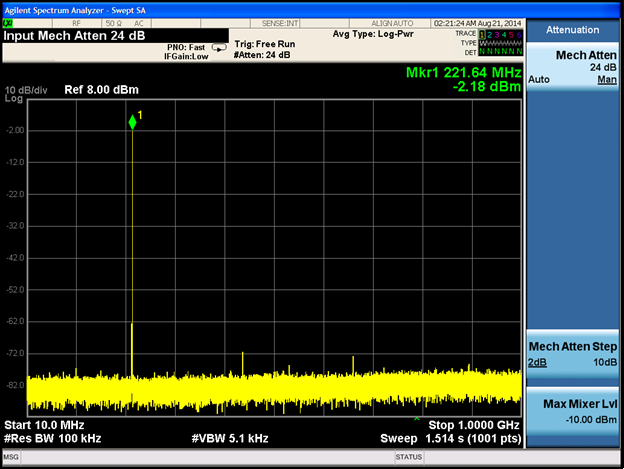Select the Attenuation menu title
Screen dimensions: 624x469
[x=574, y=30]
